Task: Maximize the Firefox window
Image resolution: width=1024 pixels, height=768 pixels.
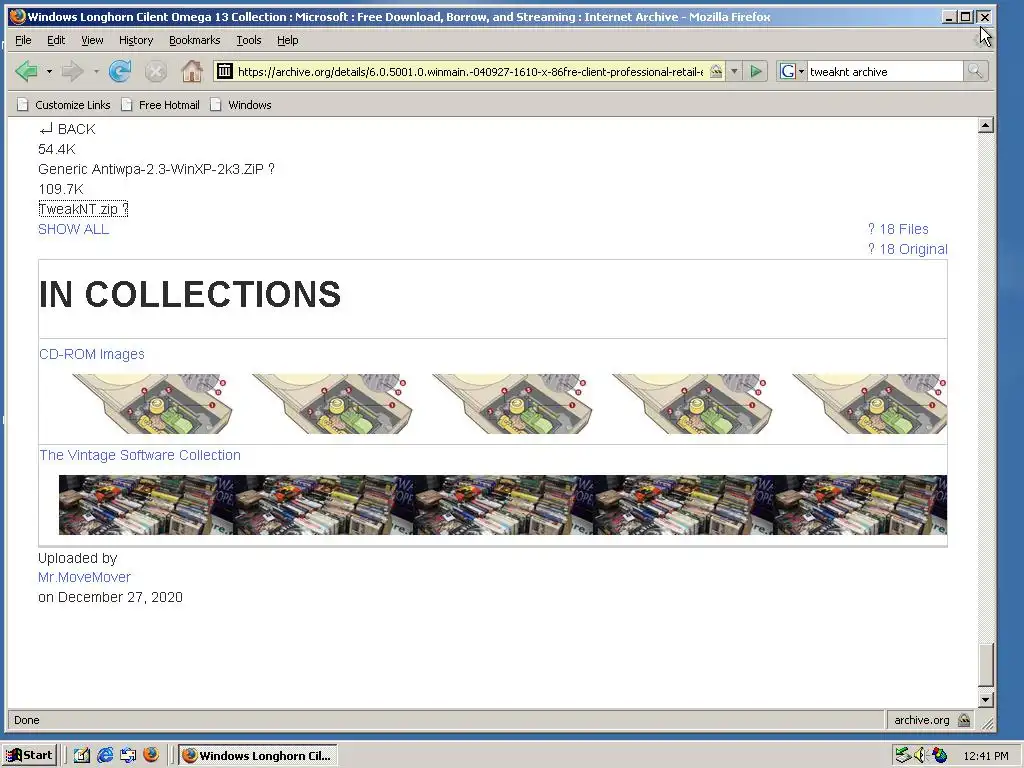Action: (966, 17)
